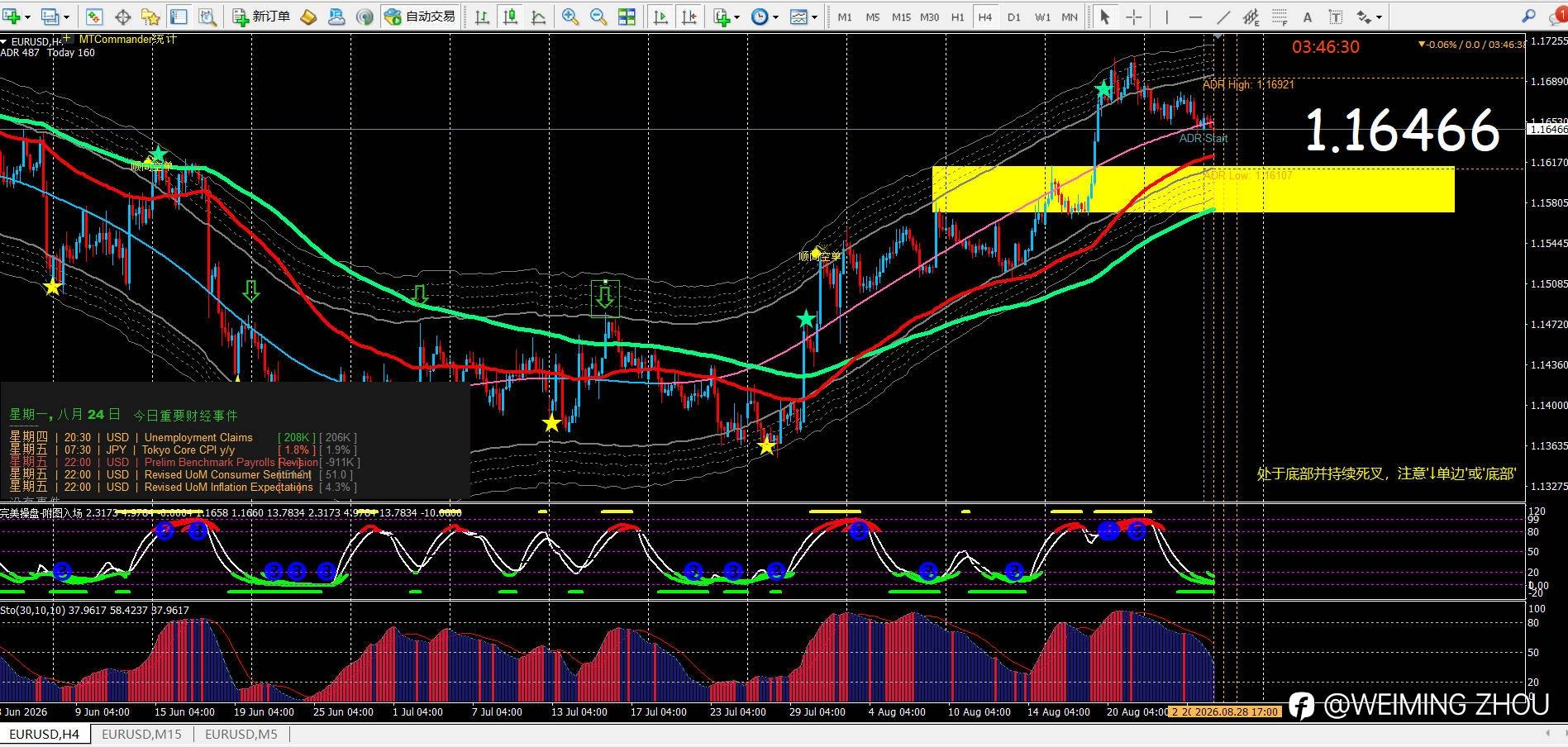The image size is (1568, 747).
Task: Toggle chart Auto Scroll
Action: coord(660,17)
